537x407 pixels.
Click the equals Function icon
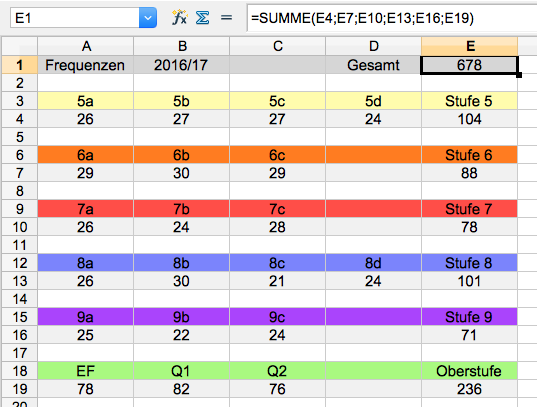(x=226, y=17)
